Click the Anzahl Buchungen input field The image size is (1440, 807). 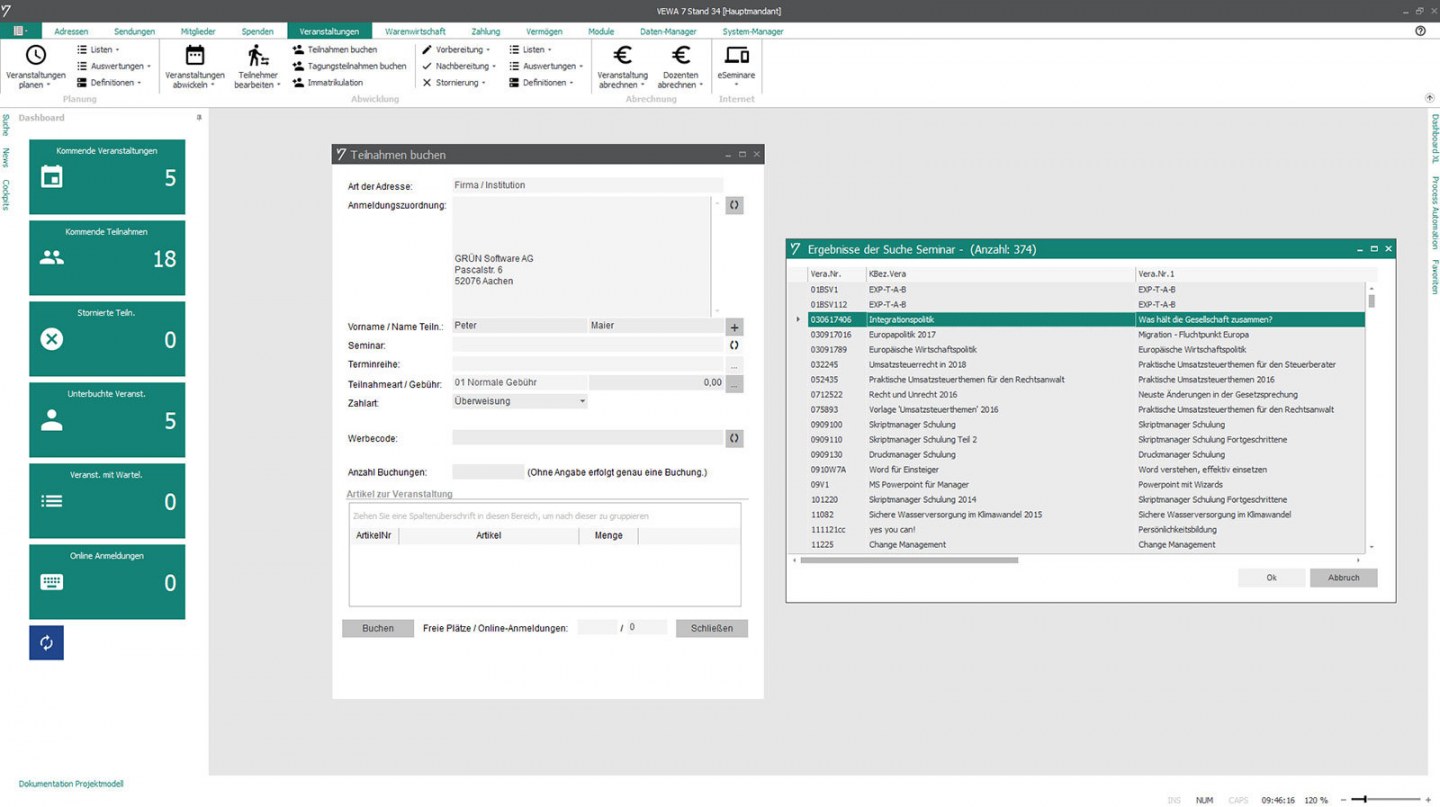(x=487, y=472)
